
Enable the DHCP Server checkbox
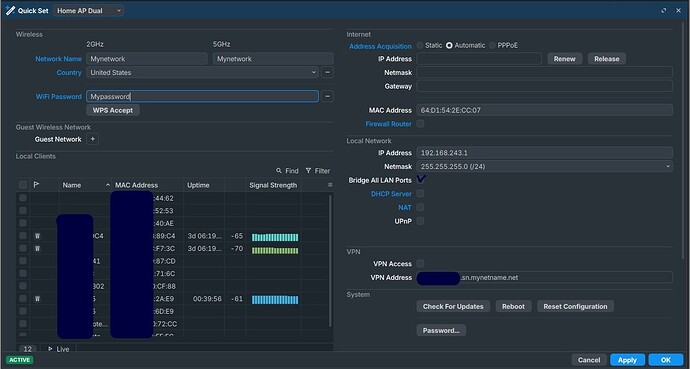click(x=420, y=194)
